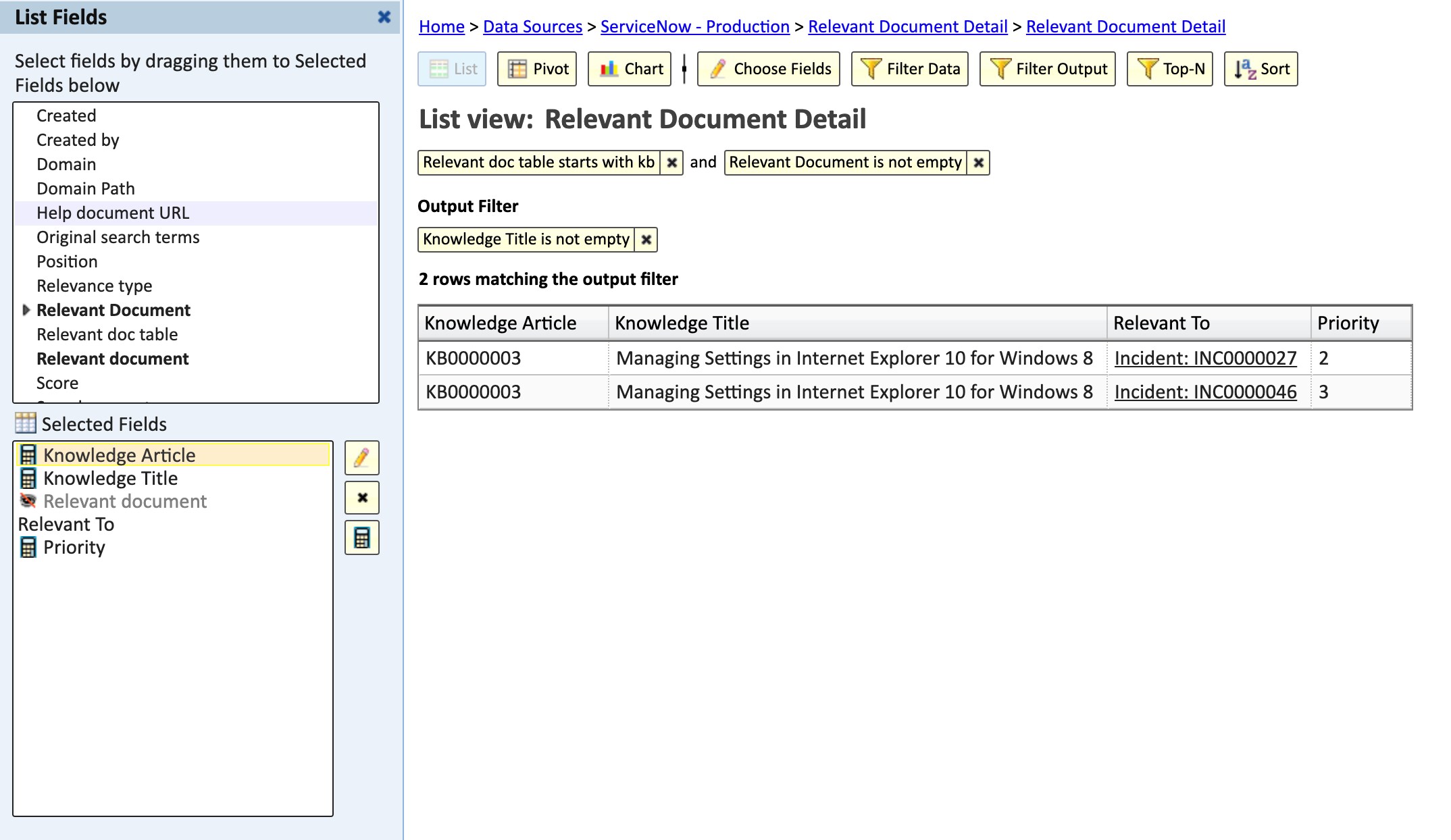Switch to the Pivot view

(537, 69)
